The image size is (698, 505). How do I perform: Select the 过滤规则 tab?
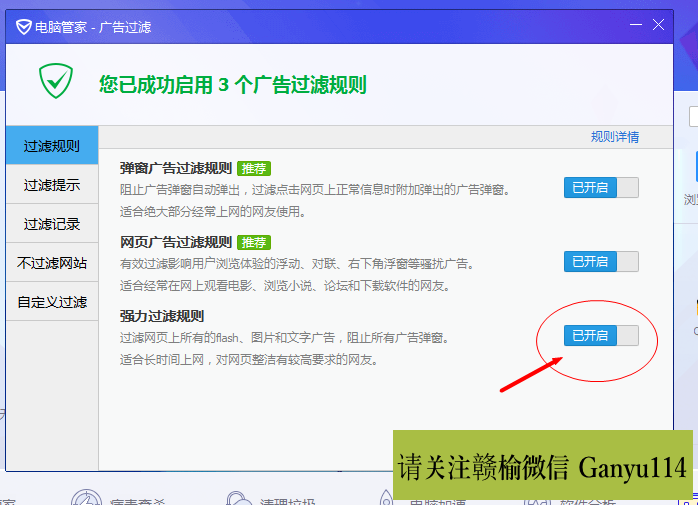click(52, 145)
